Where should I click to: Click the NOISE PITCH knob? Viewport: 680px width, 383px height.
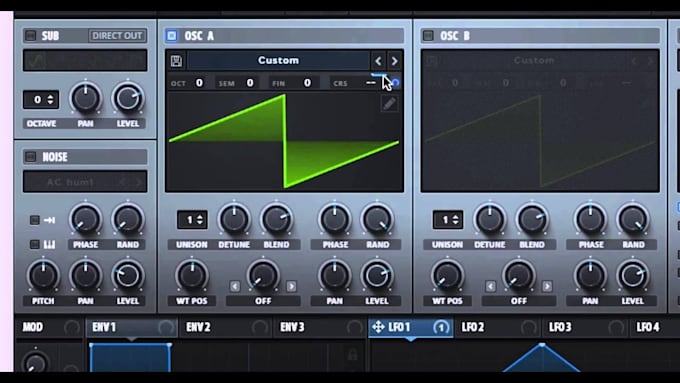(x=43, y=275)
